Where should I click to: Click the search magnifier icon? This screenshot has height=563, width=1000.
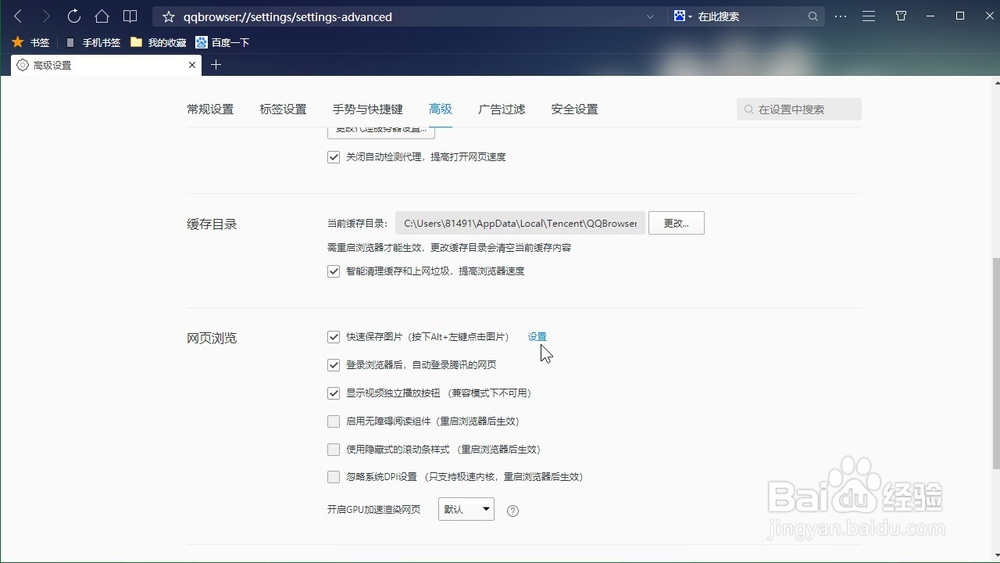pos(812,17)
